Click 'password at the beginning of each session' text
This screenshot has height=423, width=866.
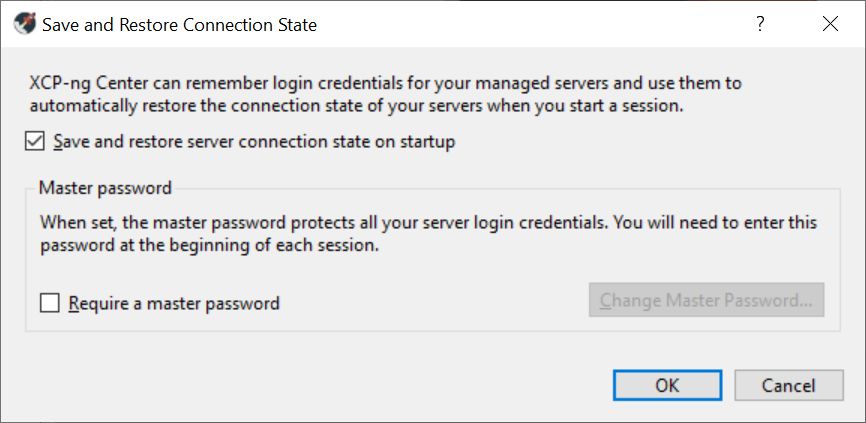209,245
